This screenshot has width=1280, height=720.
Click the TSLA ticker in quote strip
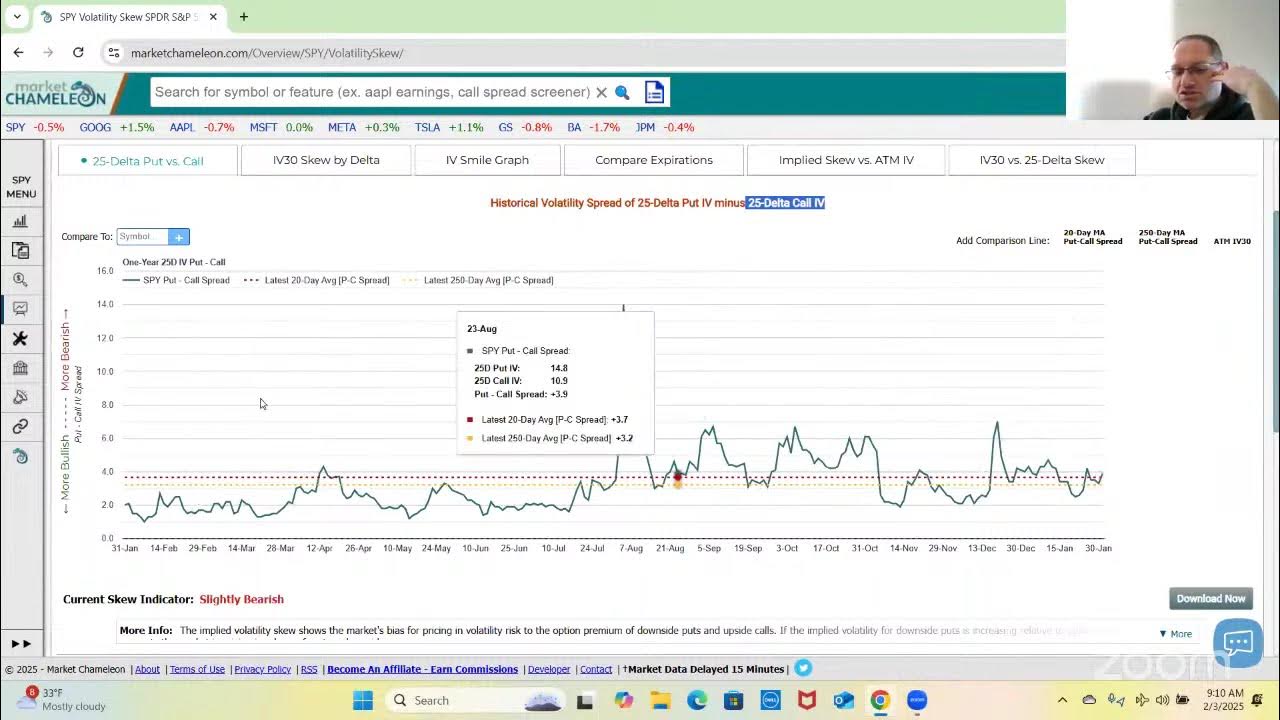428,127
